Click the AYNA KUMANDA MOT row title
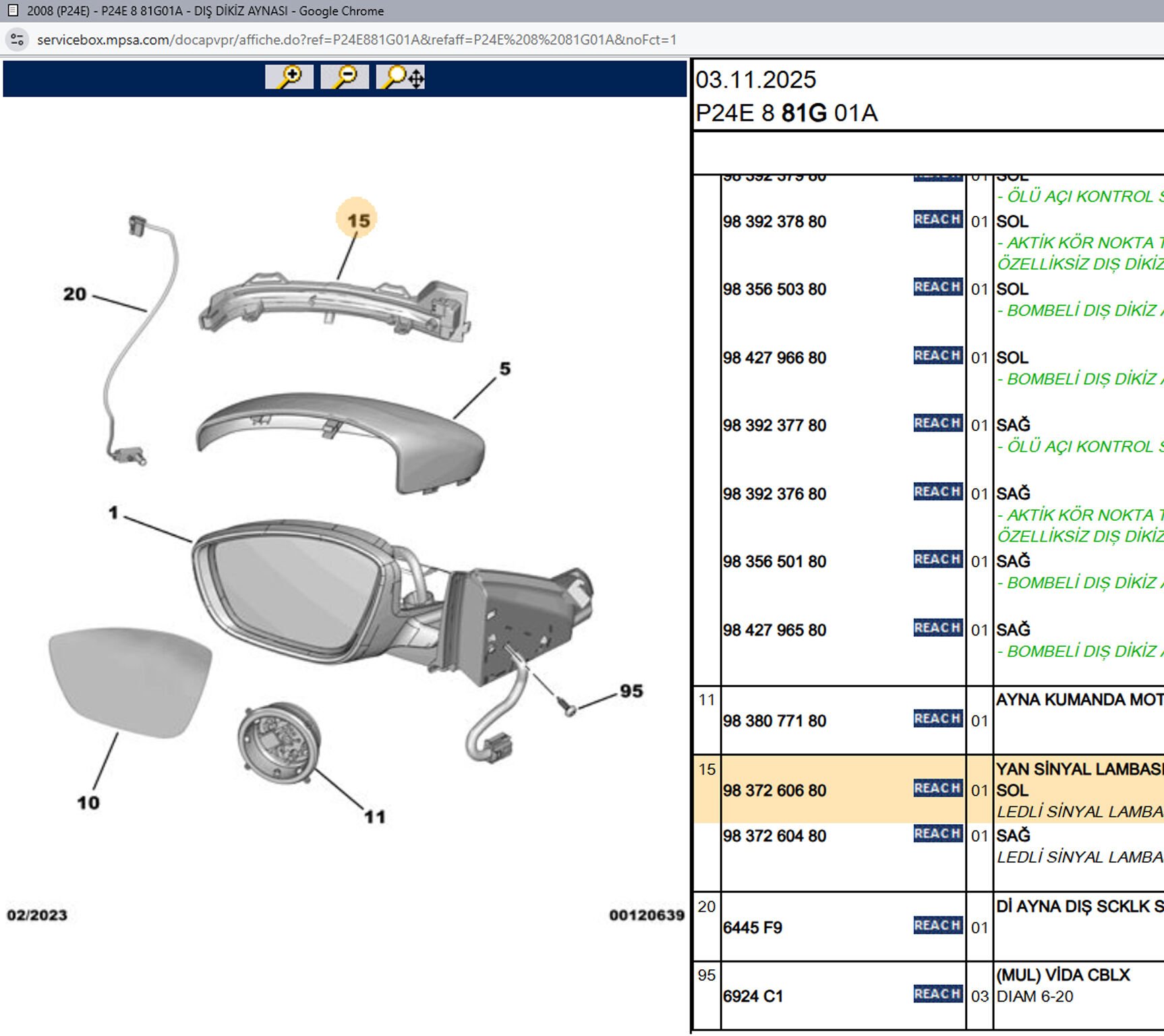 click(1079, 700)
